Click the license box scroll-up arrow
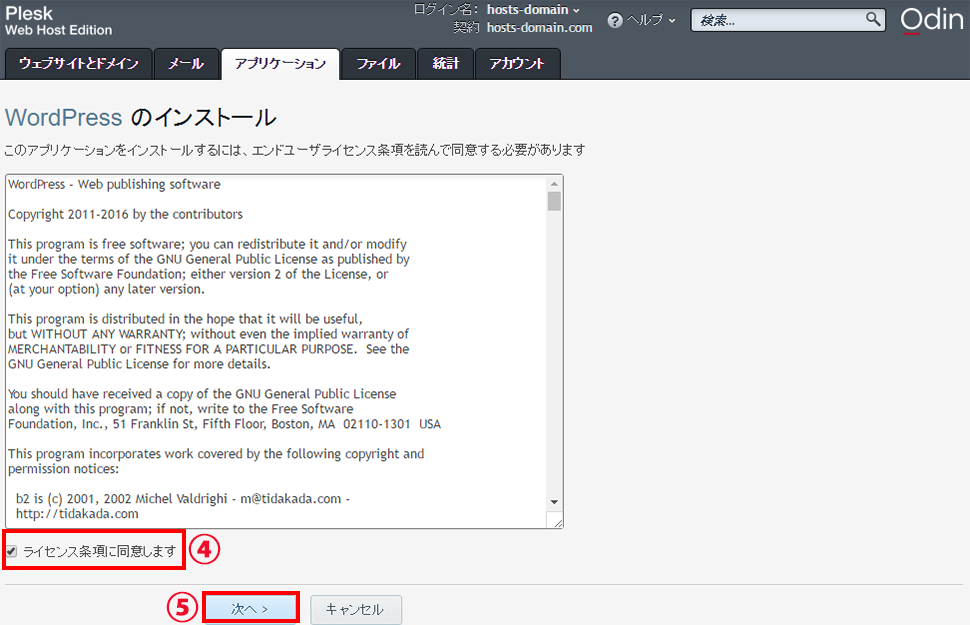The height and width of the screenshot is (625, 970). pyautogui.click(x=554, y=184)
